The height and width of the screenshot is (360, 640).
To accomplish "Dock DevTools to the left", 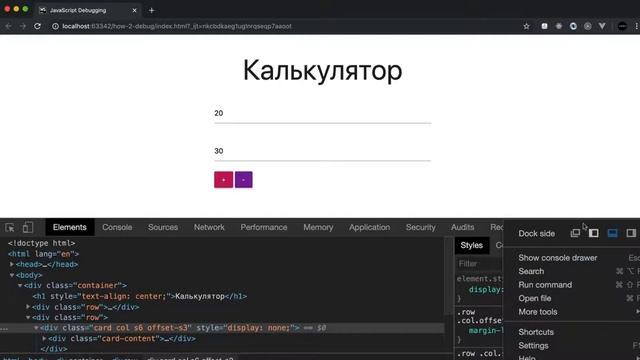I will tap(593, 233).
